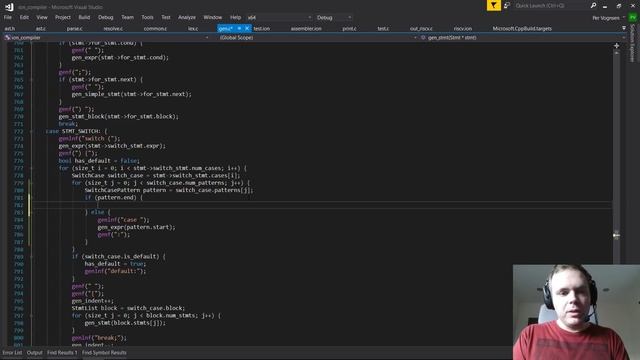
Task: Click the line 'genlnf("default:");'
Action: (x=115, y=271)
